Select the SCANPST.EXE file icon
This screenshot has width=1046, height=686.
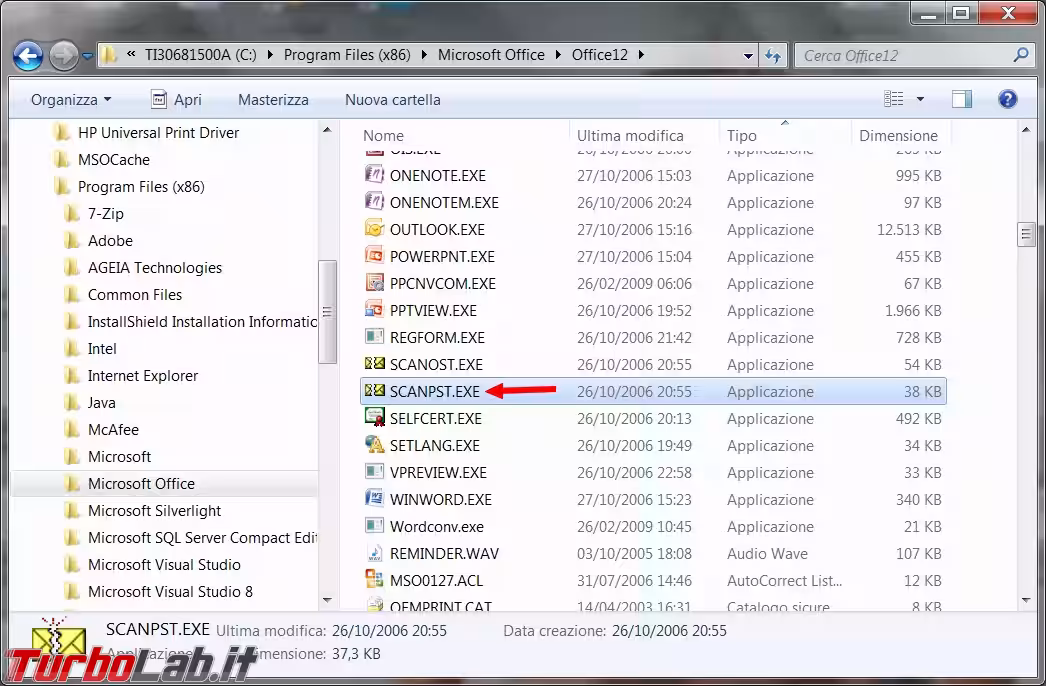coord(374,391)
